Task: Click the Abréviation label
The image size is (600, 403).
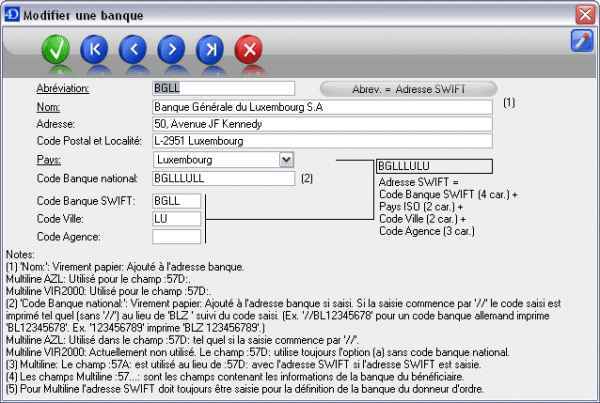Action: point(63,88)
